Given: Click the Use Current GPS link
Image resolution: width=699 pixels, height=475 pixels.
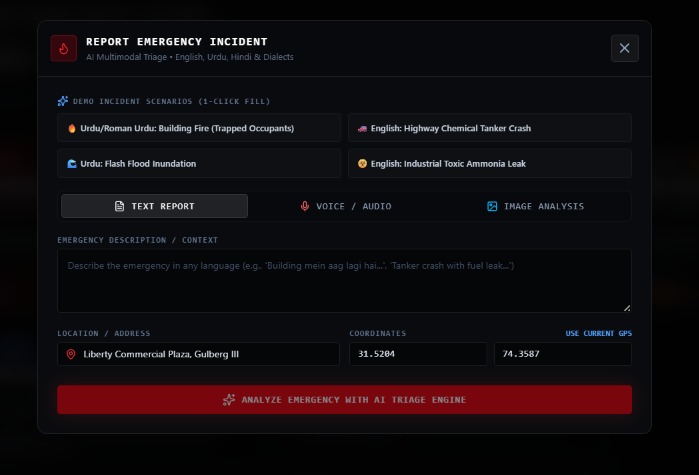Looking at the screenshot, I should 598,333.
